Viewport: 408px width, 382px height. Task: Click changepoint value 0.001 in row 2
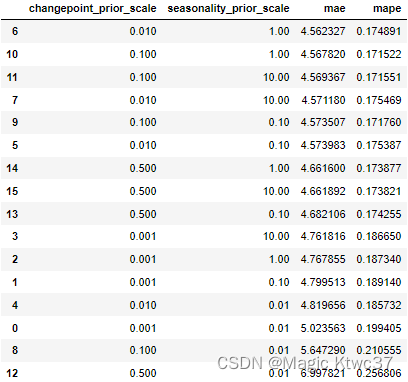pyautogui.click(x=143, y=259)
